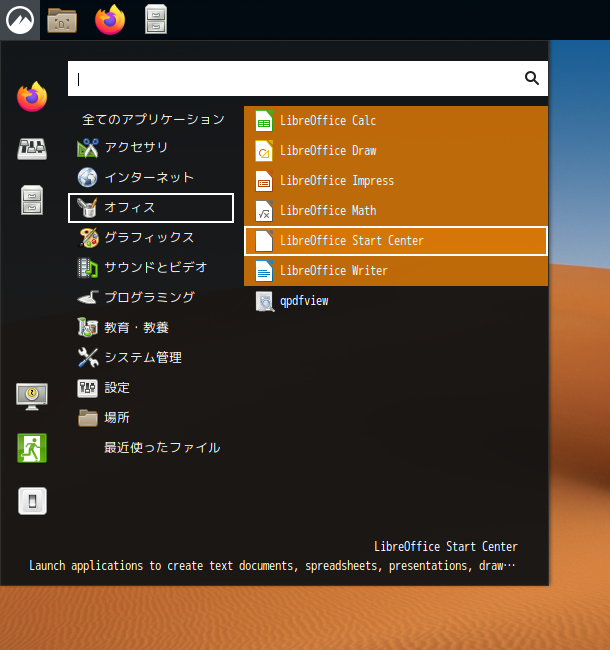610x650 pixels.
Task: Launch LibreOffice Writer
Action: point(396,271)
